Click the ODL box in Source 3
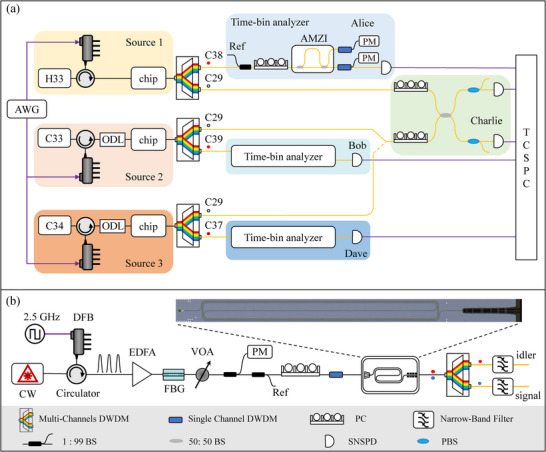This screenshot has height=452, width=546. point(112,226)
